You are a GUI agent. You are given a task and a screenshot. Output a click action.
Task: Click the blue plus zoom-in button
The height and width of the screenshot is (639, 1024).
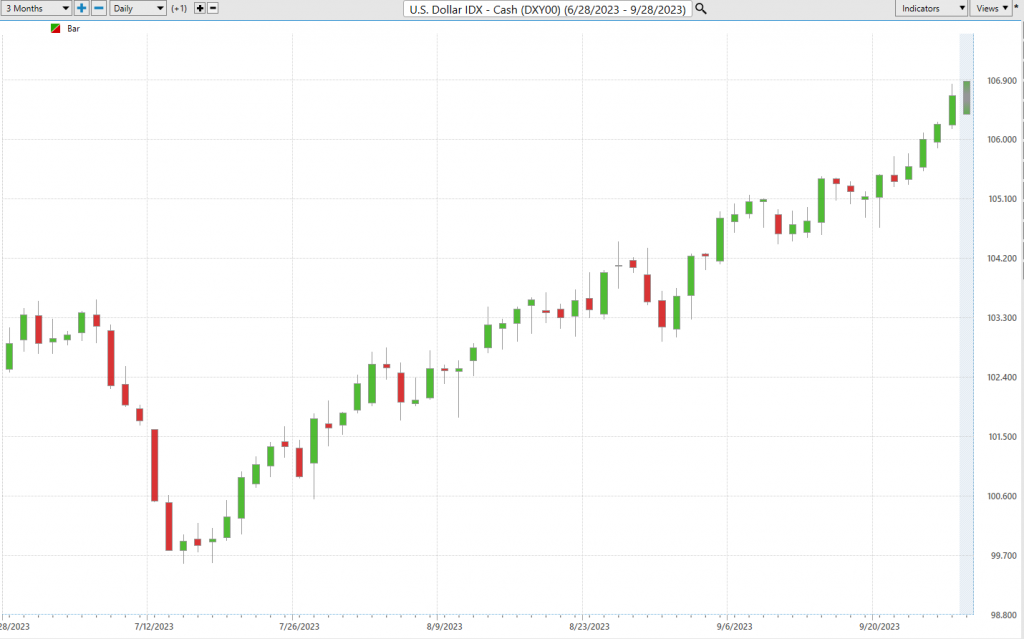(x=82, y=8)
